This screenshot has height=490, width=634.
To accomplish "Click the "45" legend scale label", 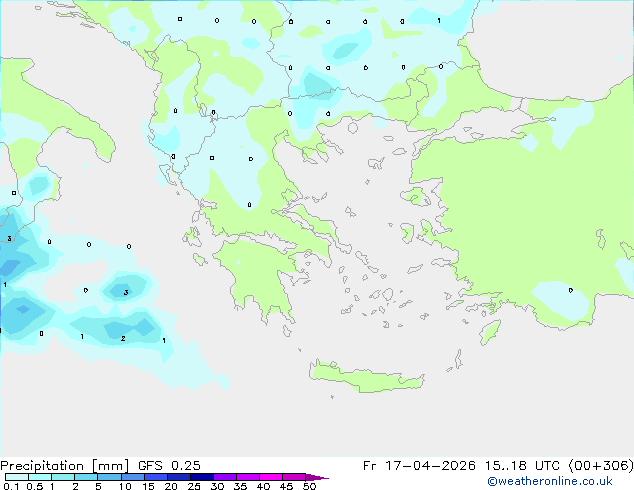I will tap(286, 486).
